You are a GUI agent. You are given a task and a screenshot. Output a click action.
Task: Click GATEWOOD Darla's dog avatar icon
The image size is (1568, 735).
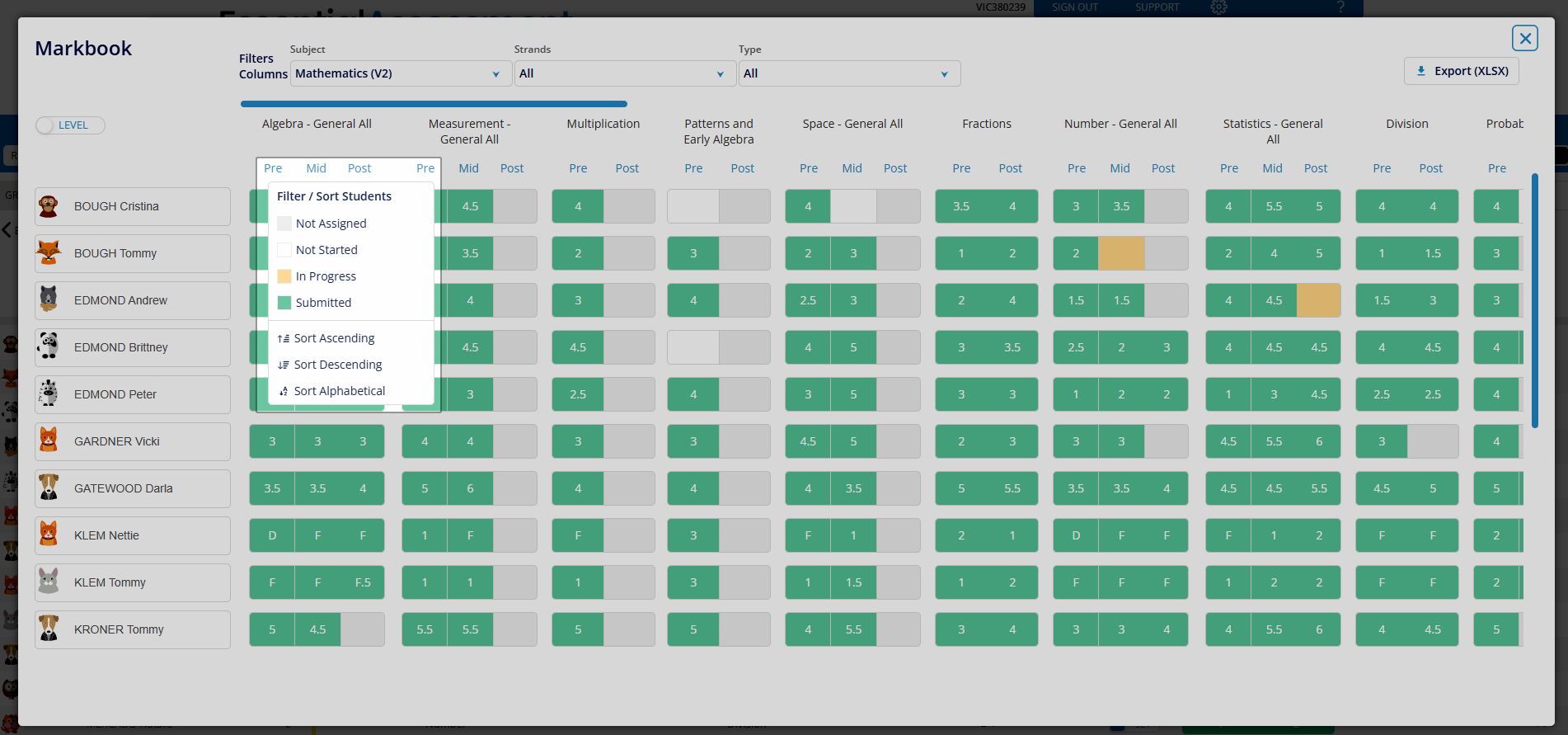coord(49,488)
